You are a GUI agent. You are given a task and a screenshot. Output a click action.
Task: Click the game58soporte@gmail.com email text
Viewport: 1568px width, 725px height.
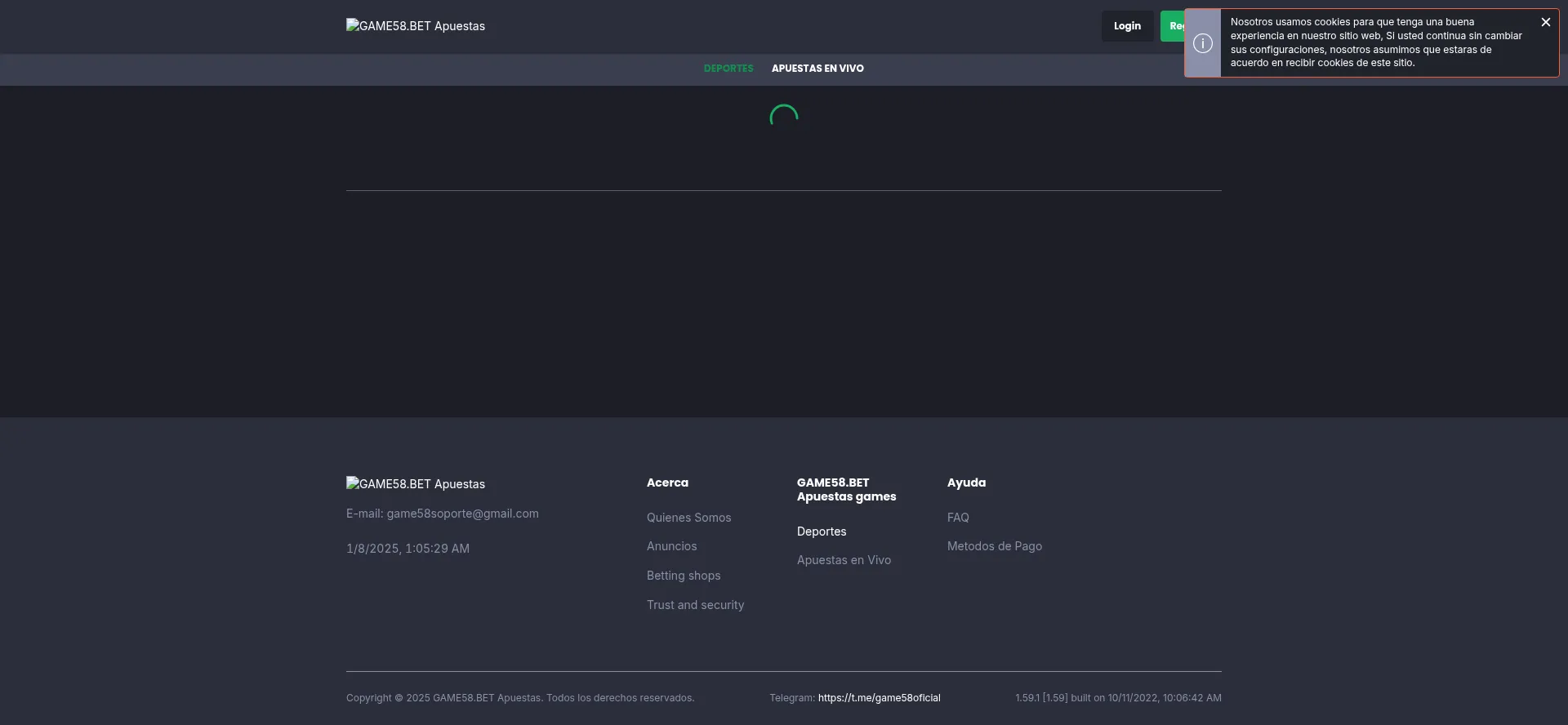pos(462,514)
